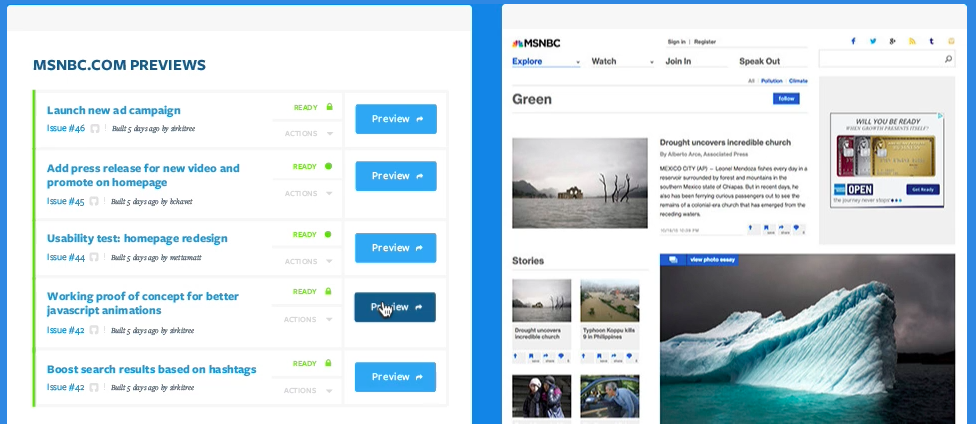This screenshot has width=976, height=434.
Task: Open the large flooded church photo
Action: [x=580, y=183]
